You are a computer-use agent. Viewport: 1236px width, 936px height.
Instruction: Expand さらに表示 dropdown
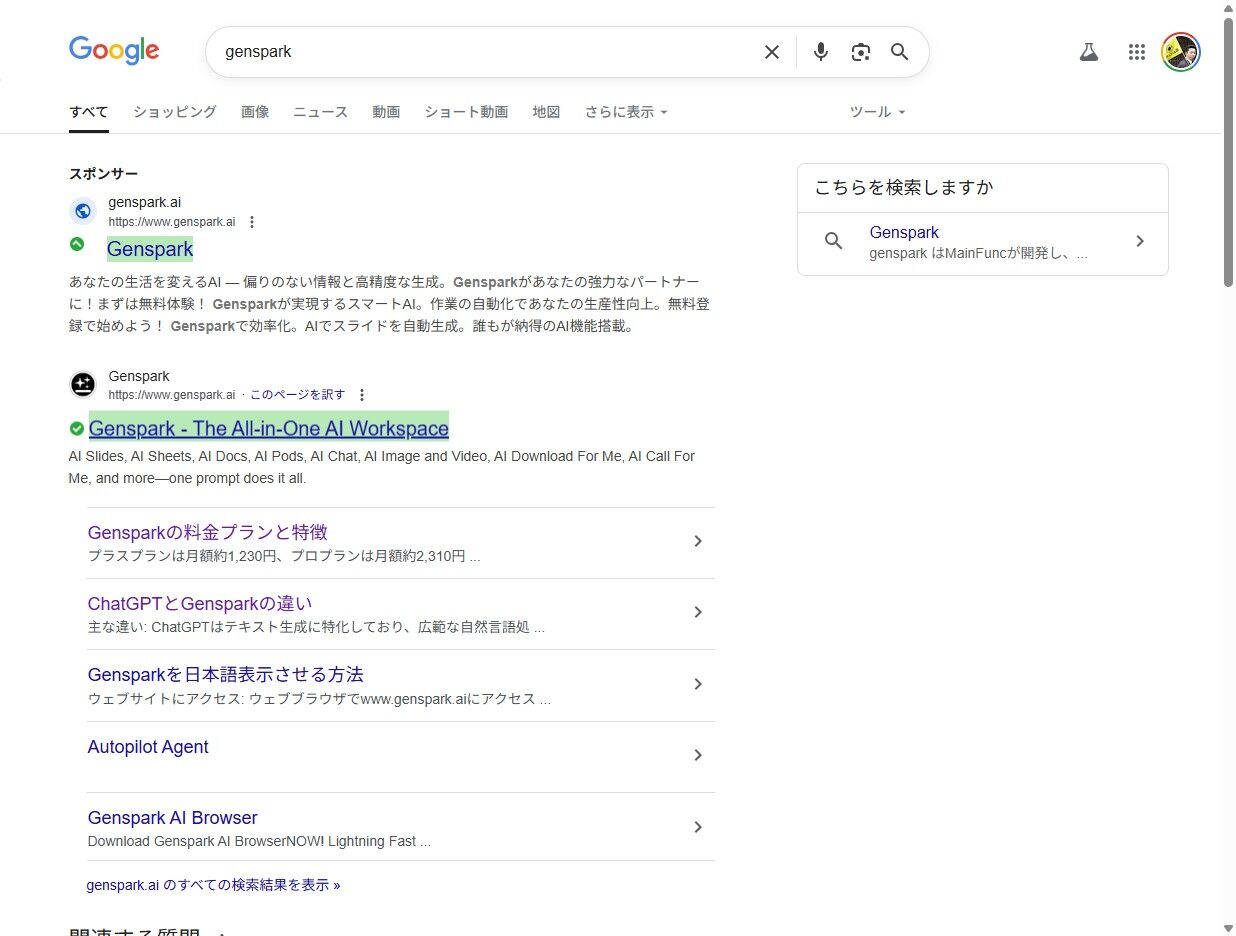pyautogui.click(x=626, y=112)
